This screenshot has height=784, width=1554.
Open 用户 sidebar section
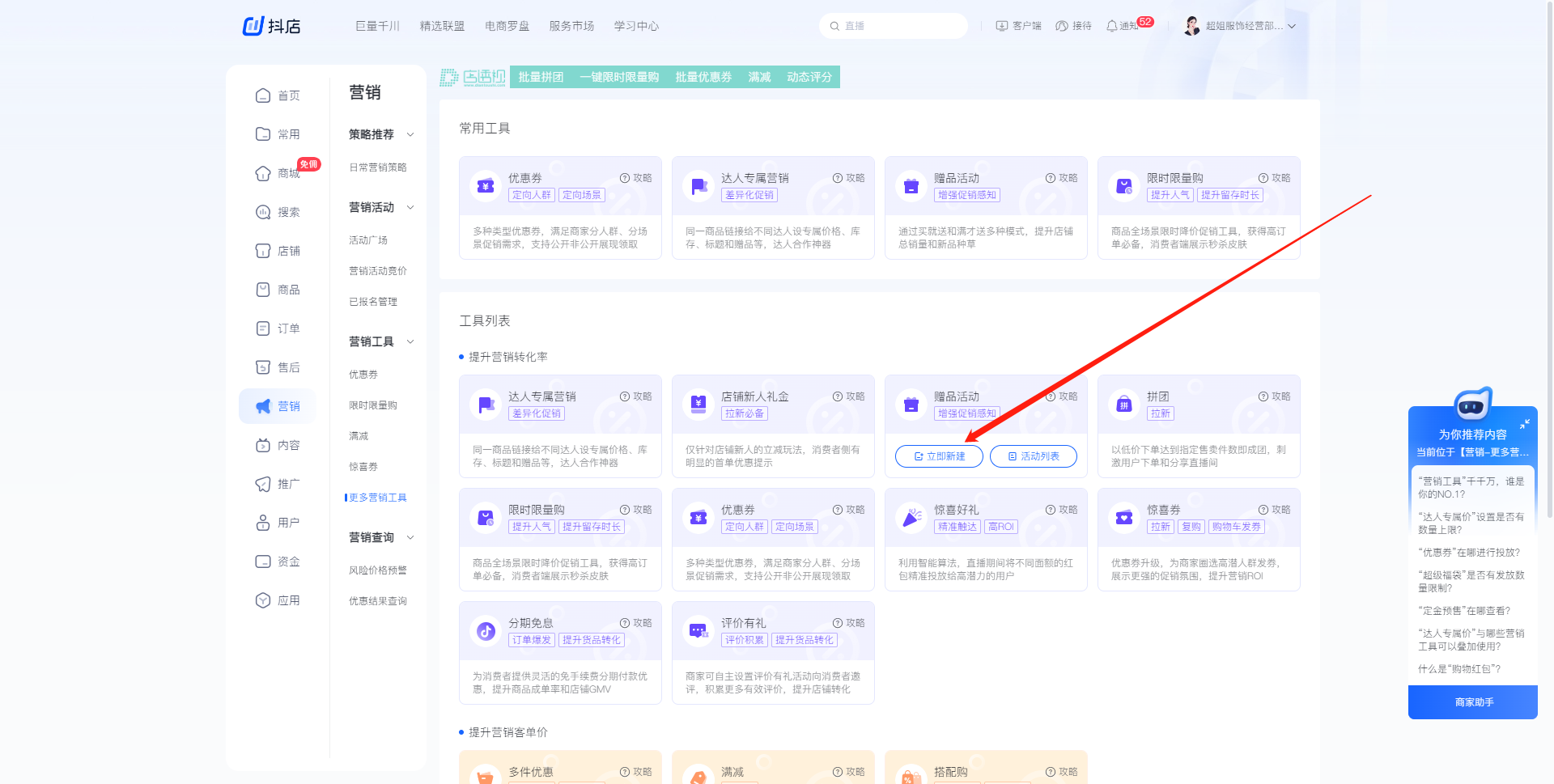click(x=278, y=523)
